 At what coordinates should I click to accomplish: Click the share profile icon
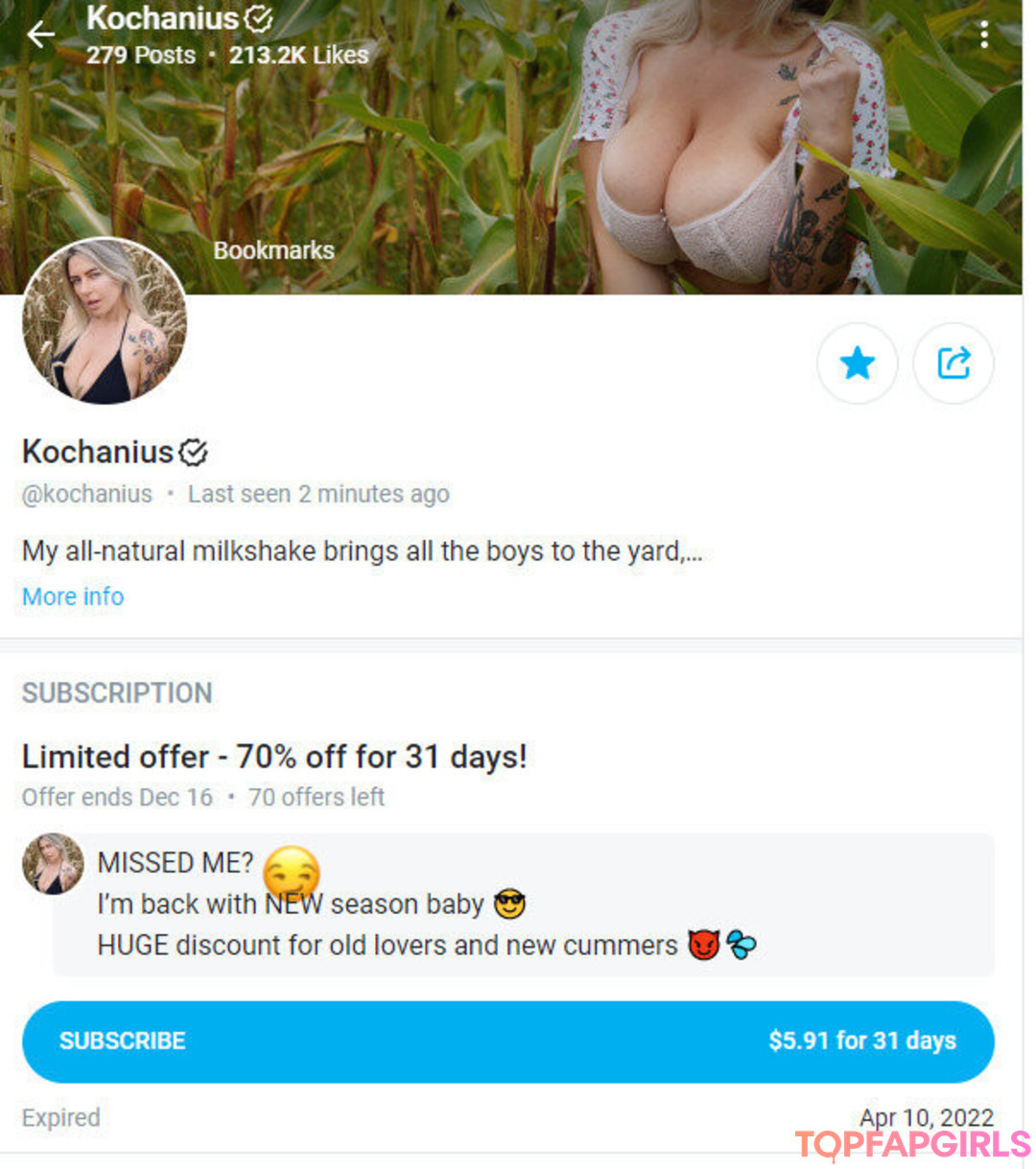[x=954, y=363]
